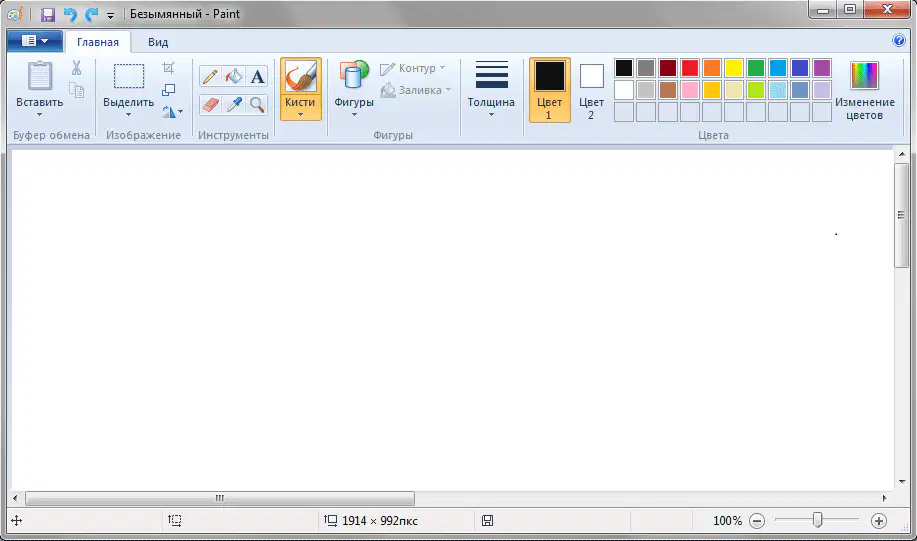The image size is (917, 541).
Task: Select the Pencil tool
Action: [x=210, y=77]
